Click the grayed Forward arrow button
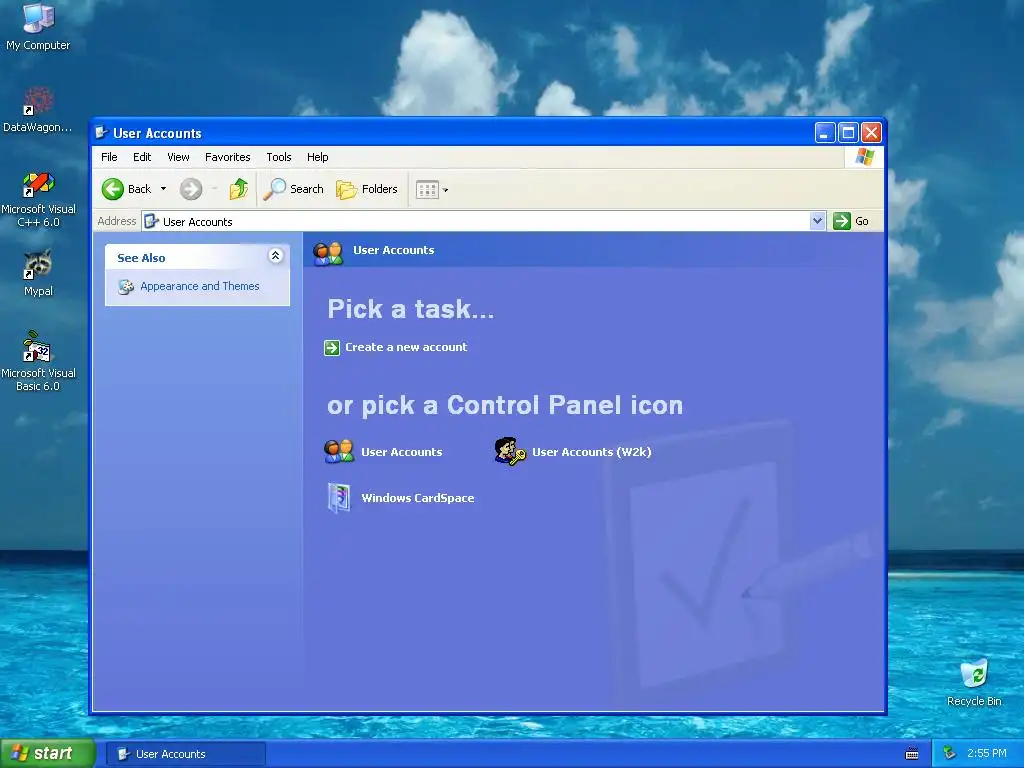Image resolution: width=1024 pixels, height=768 pixels. [191, 189]
